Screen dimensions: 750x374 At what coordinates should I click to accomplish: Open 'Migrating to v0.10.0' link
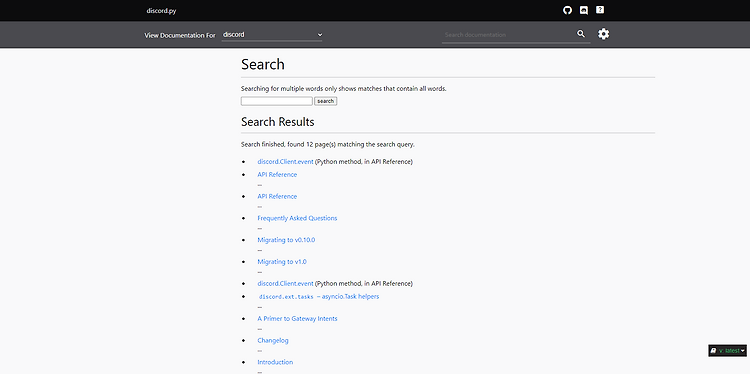(286, 240)
